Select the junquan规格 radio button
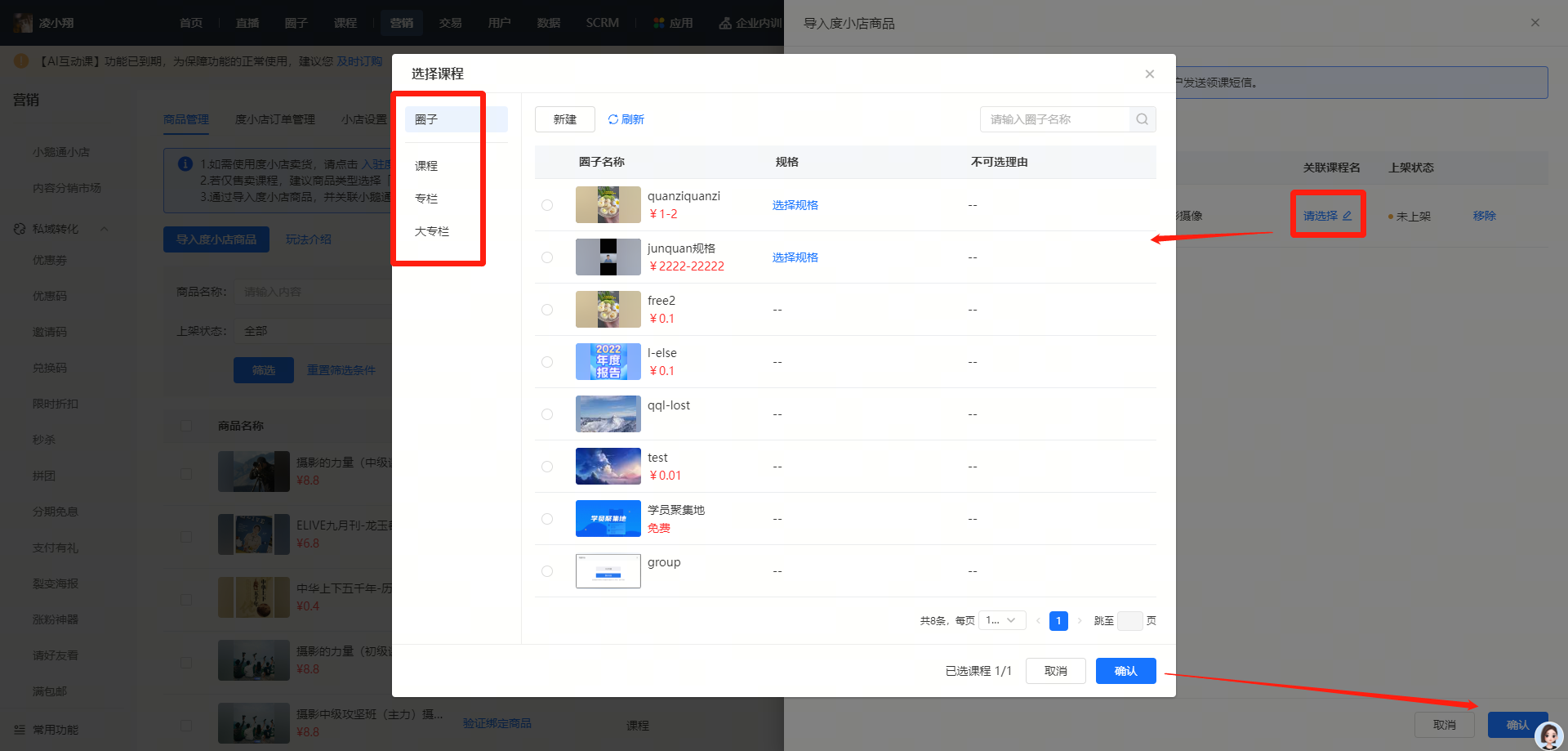This screenshot has width=1568, height=751. tap(547, 257)
